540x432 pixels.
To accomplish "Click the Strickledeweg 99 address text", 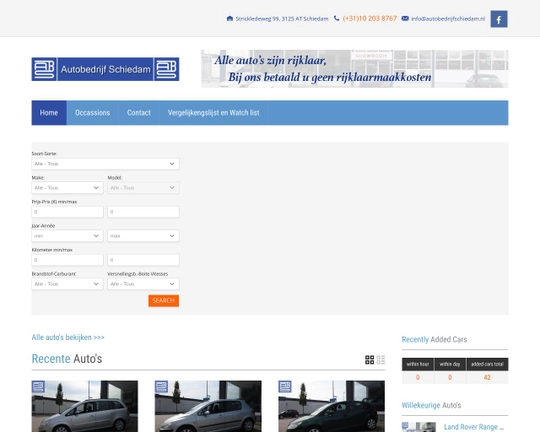I will (282, 19).
